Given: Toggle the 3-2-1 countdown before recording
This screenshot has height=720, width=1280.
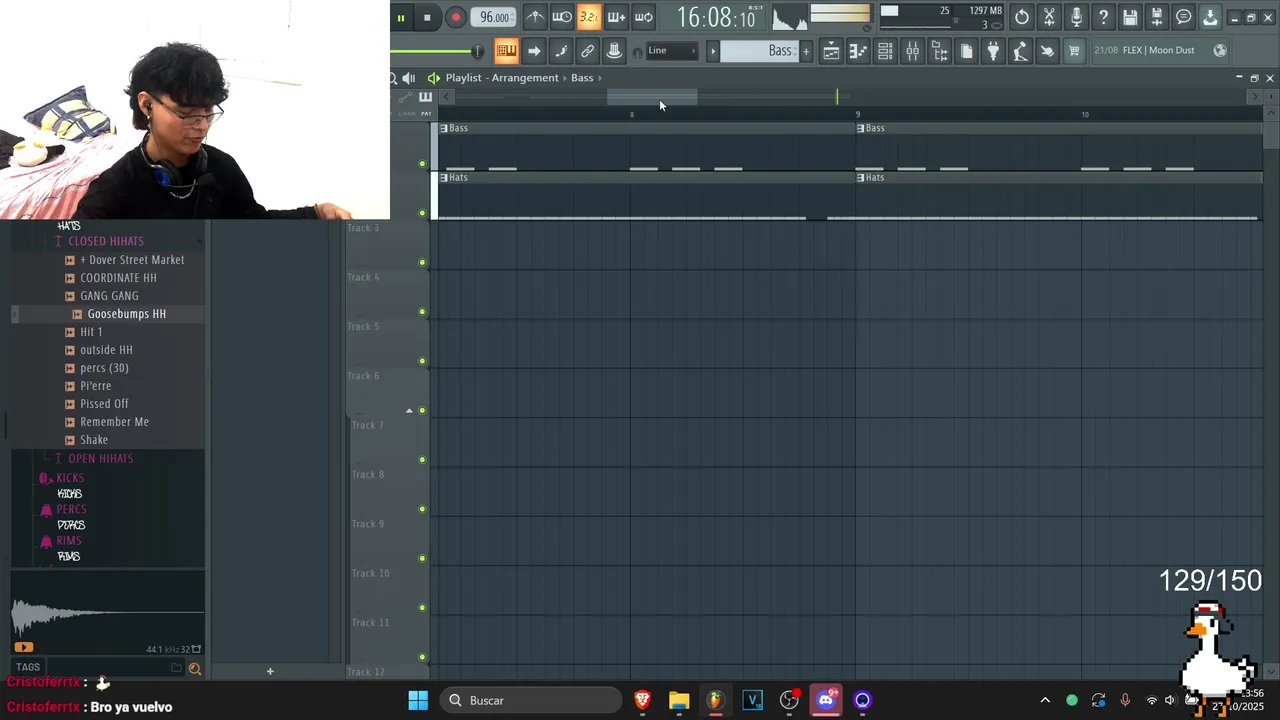Looking at the screenshot, I should click(x=589, y=17).
